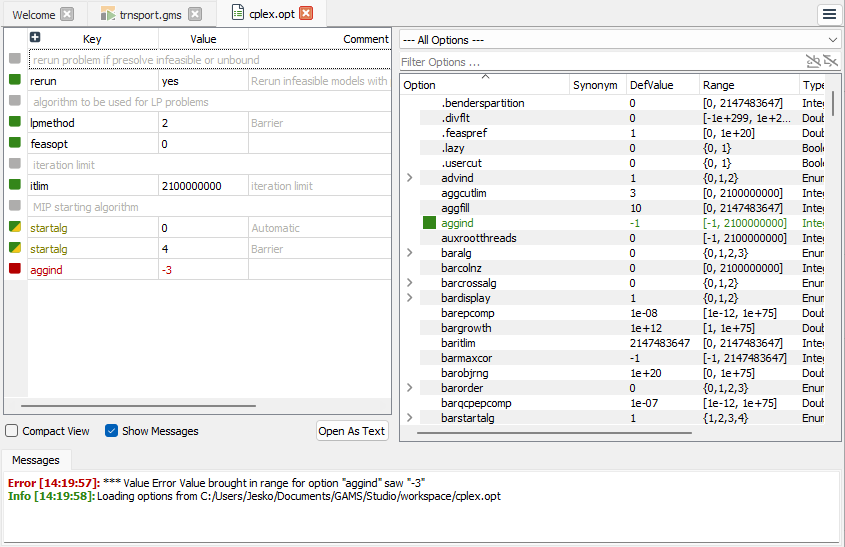The image size is (845, 547).
Task: Click the last filter icon in Filter Options
Action: pos(830,62)
